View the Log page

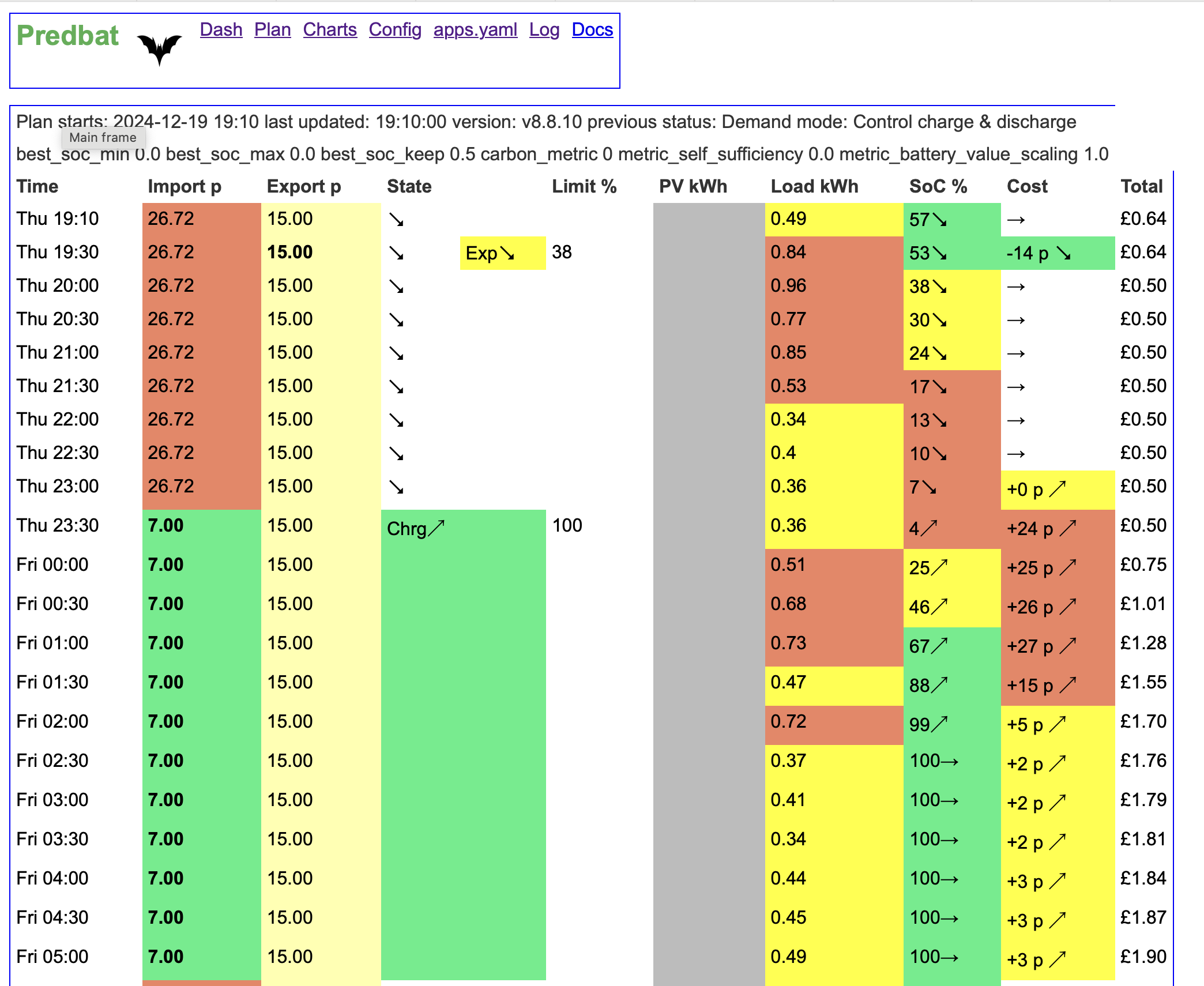pos(544,29)
